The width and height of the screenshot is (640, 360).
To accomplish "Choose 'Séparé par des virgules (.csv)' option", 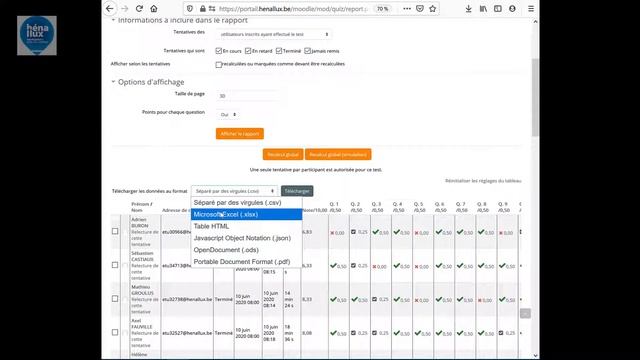I will [x=247, y=202].
